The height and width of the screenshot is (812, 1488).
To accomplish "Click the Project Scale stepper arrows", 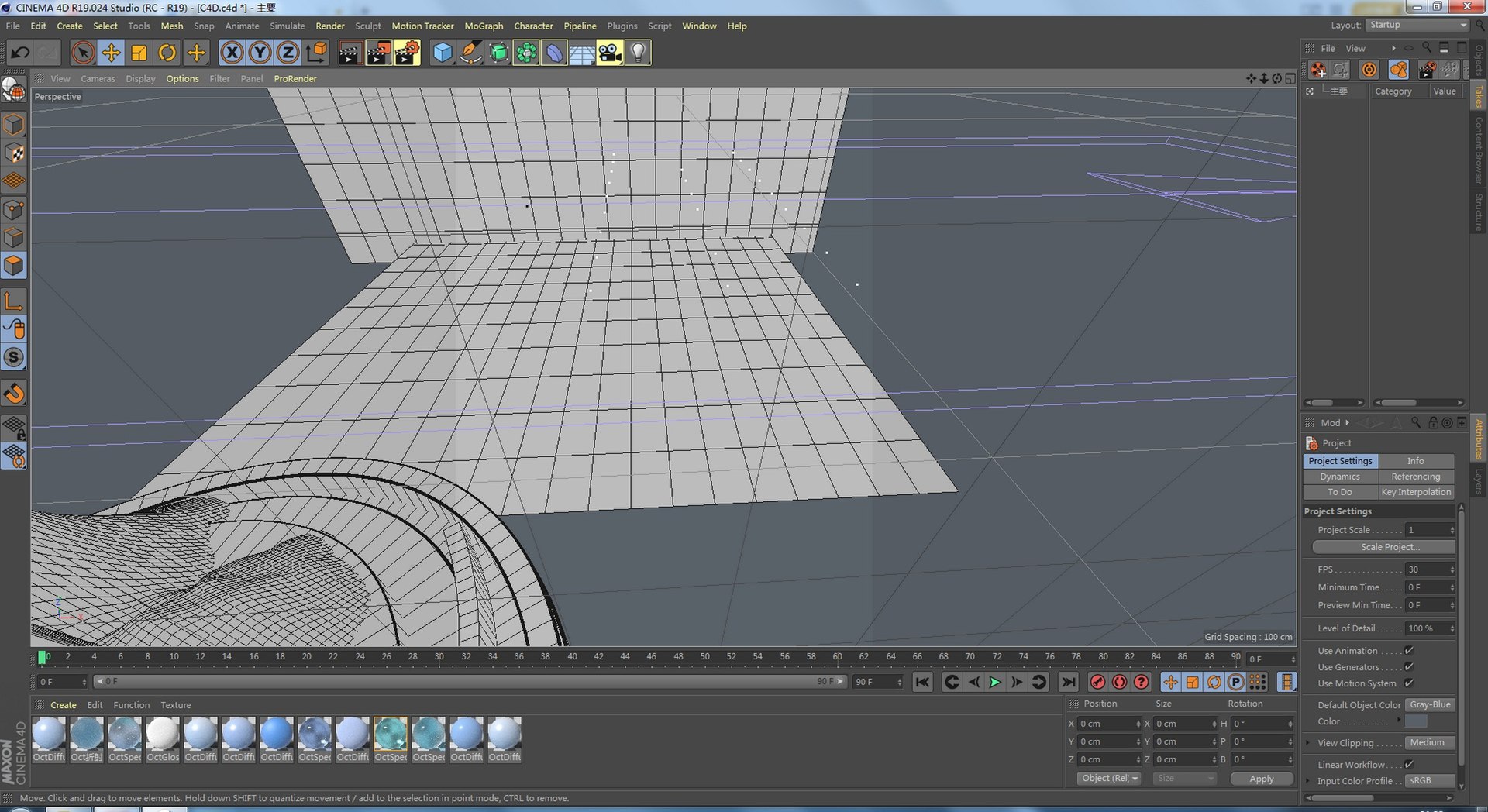I will pyautogui.click(x=1452, y=530).
